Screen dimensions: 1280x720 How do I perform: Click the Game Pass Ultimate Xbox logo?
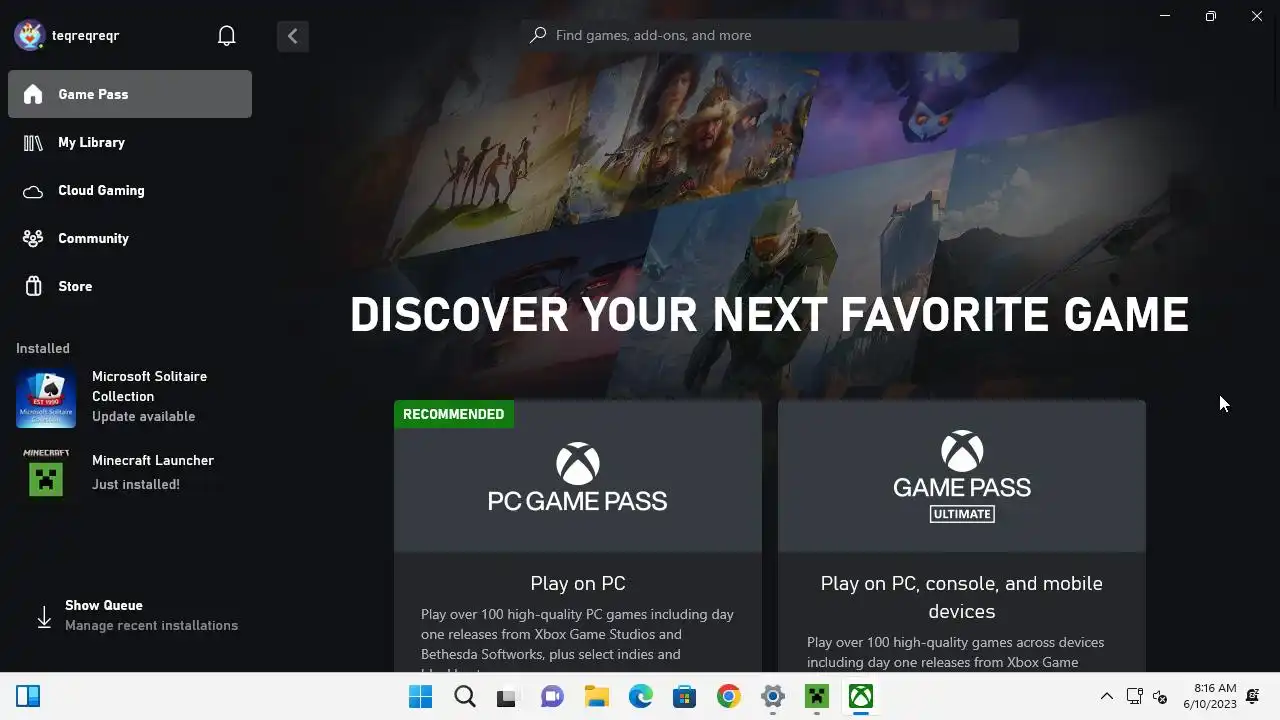(x=962, y=451)
